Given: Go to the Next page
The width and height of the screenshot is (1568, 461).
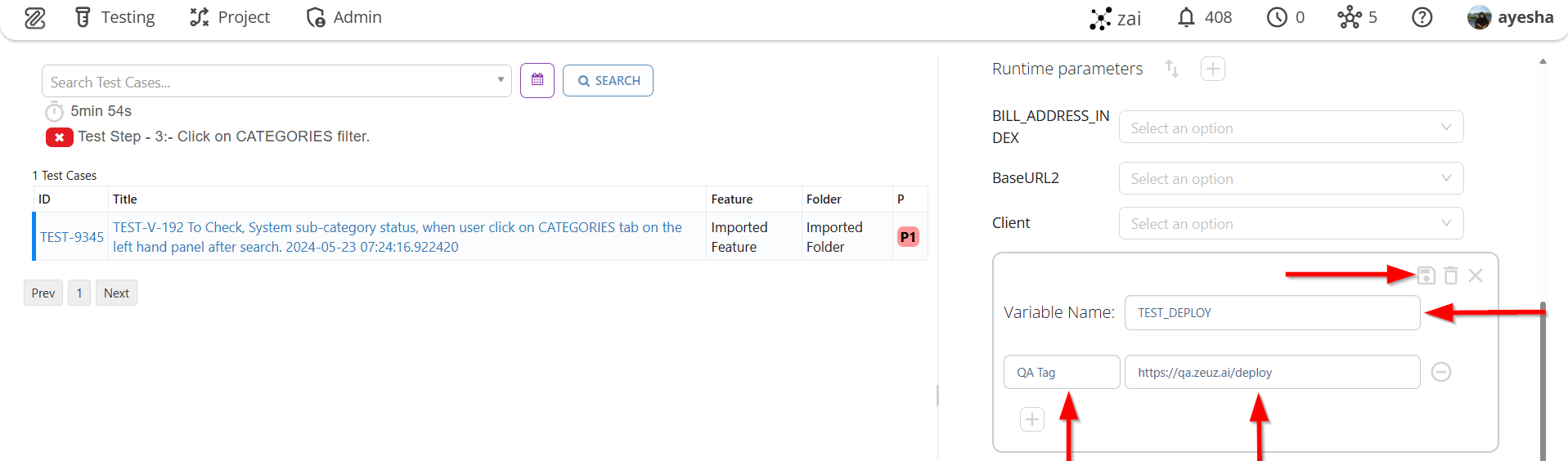Looking at the screenshot, I should (116, 293).
